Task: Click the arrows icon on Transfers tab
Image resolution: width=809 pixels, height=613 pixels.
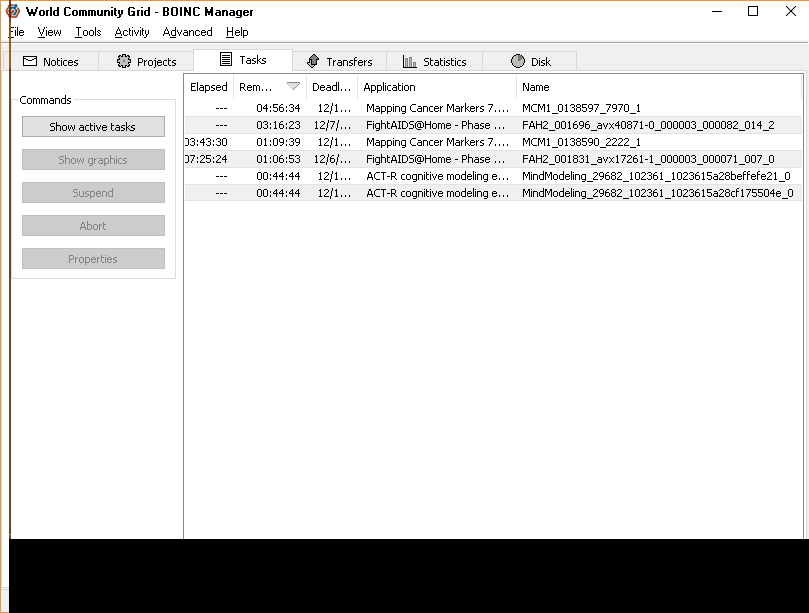Action: click(313, 61)
